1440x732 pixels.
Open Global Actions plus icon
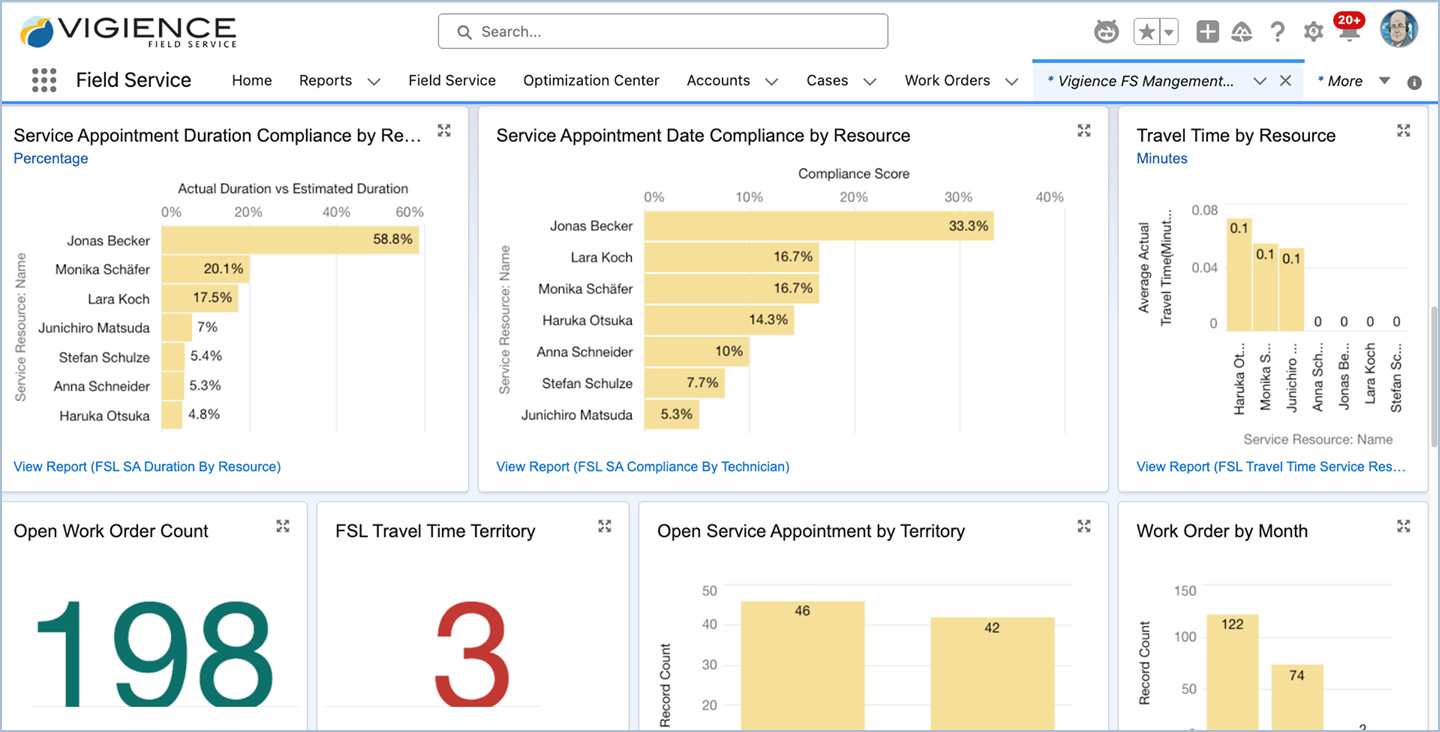(x=1208, y=32)
